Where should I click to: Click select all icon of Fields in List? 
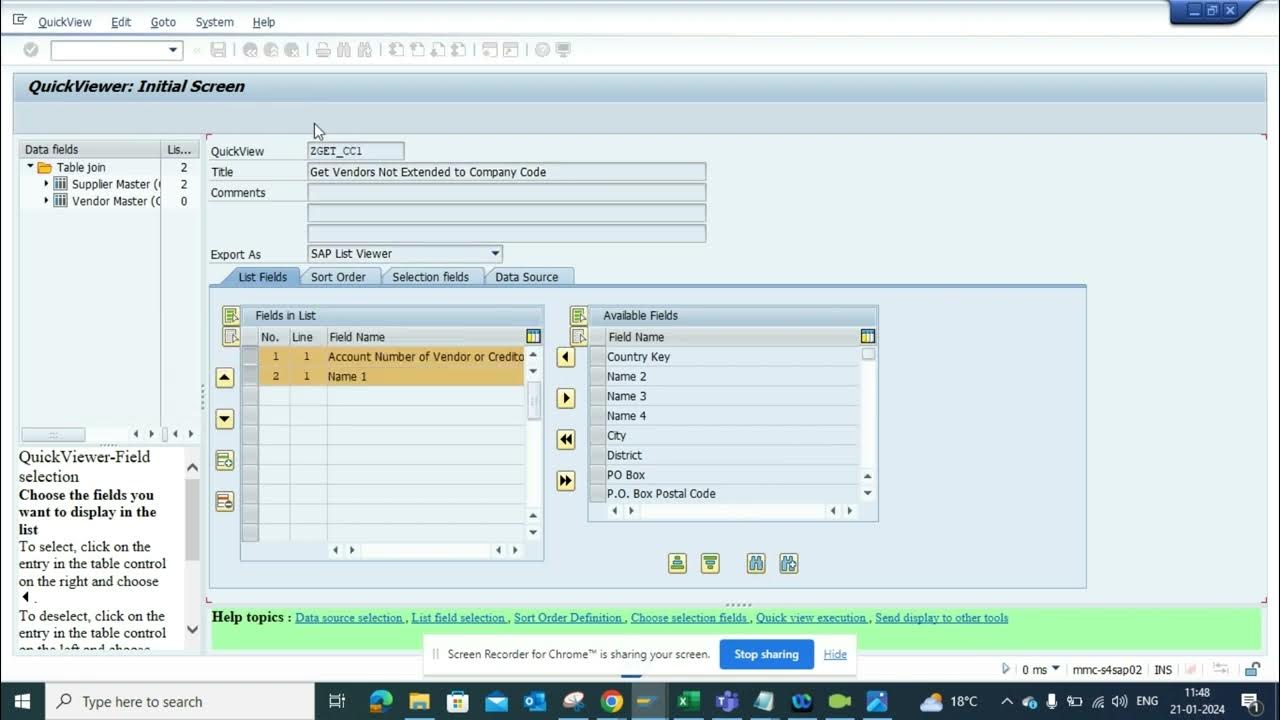click(x=231, y=315)
